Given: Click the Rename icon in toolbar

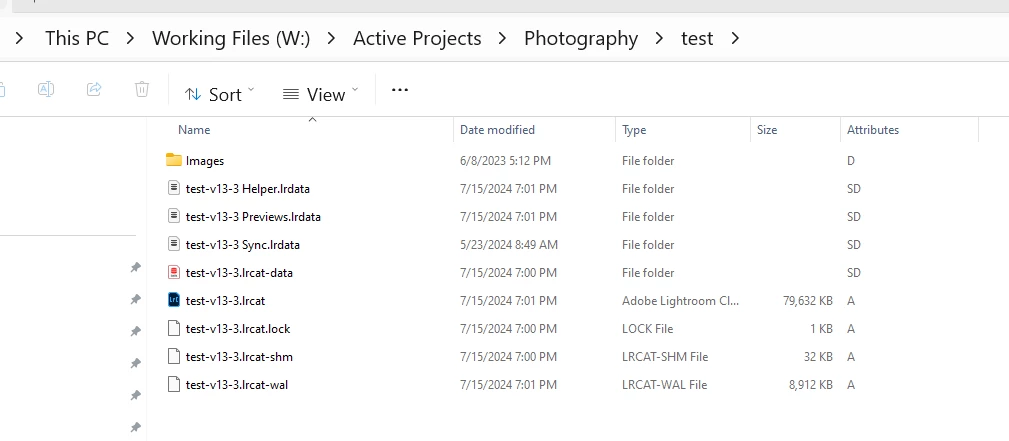Looking at the screenshot, I should click(x=46, y=90).
